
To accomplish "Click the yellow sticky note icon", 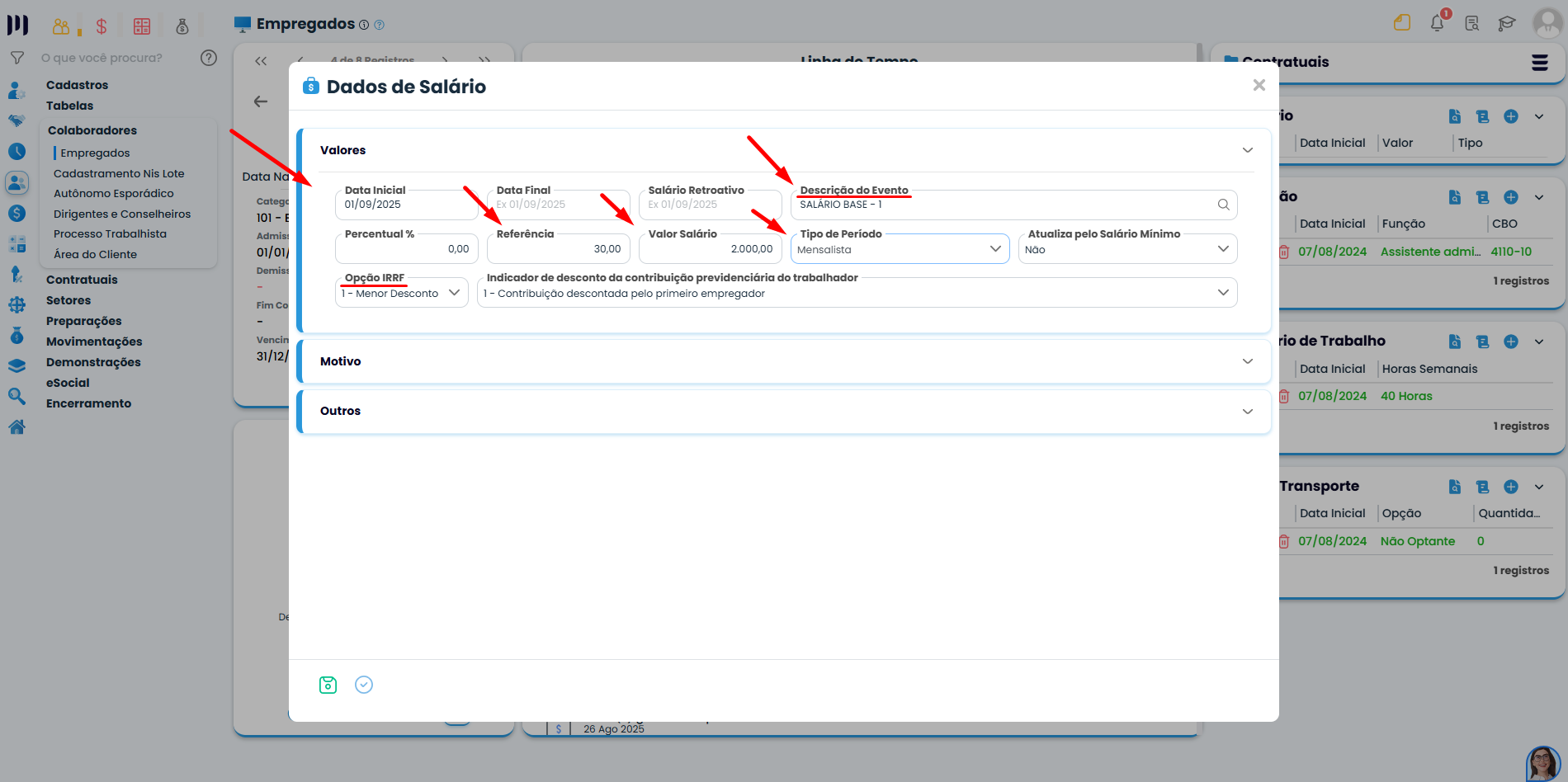I will 1402,23.
